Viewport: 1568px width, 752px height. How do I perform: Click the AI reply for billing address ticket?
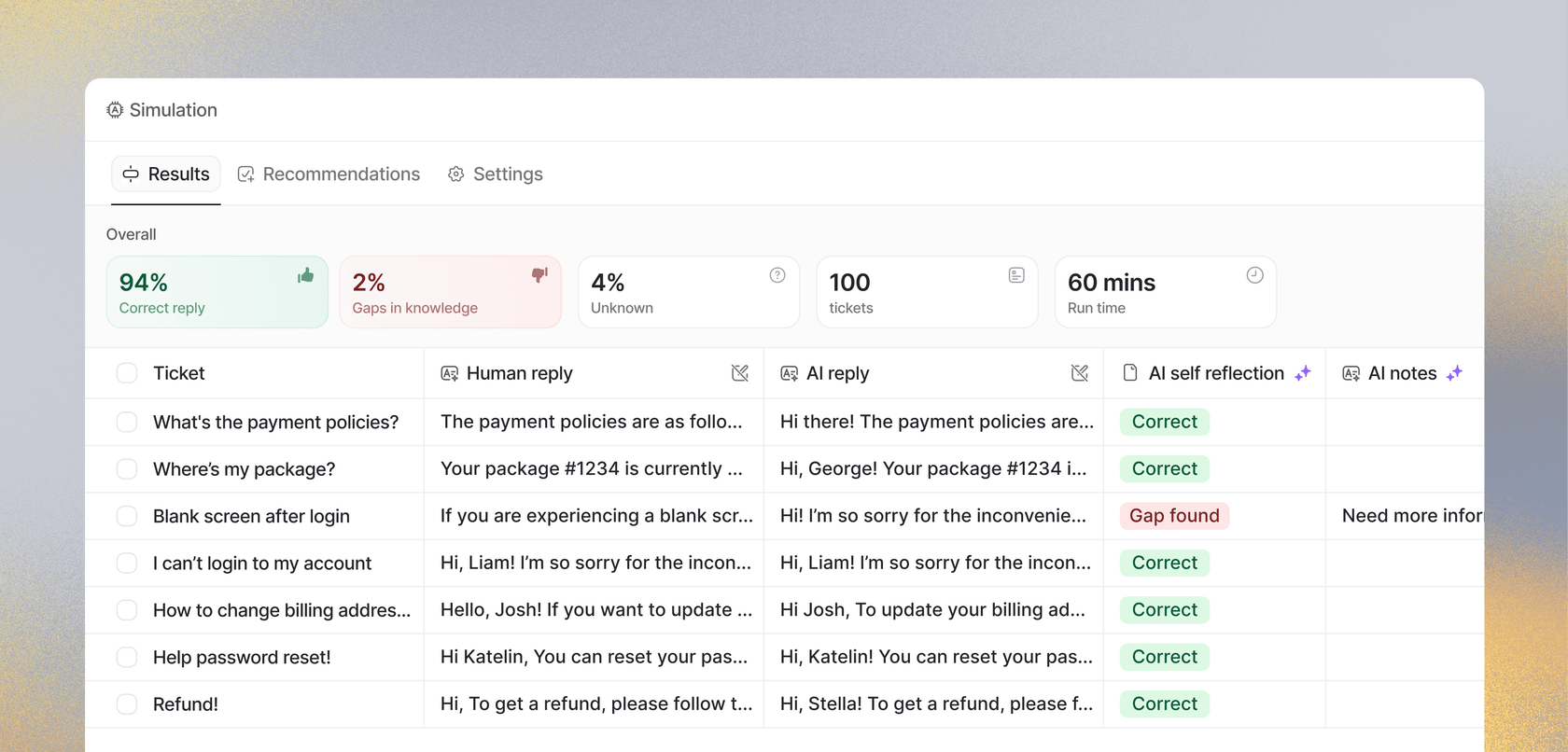[x=932, y=610]
